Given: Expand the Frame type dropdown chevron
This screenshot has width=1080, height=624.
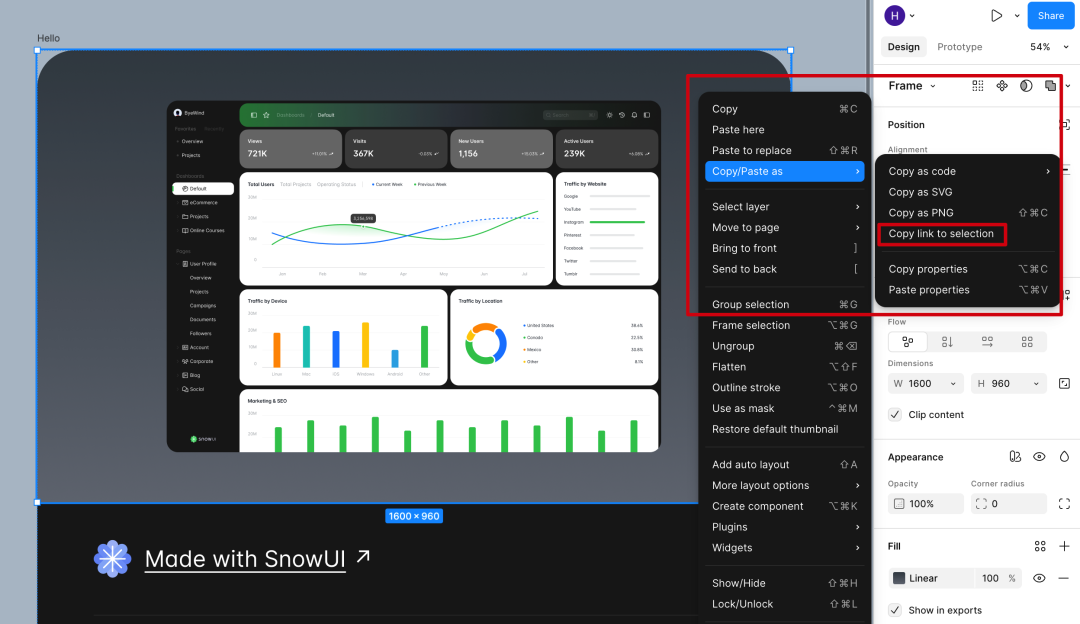Looking at the screenshot, I should 933,86.
